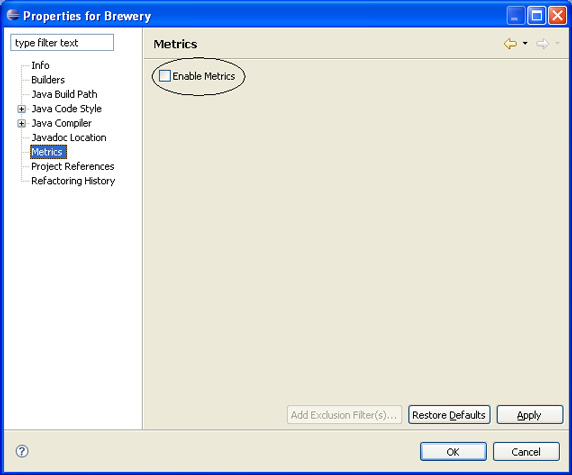This screenshot has height=475, width=572.
Task: Click the Restore Defaults button
Action: coord(449,415)
